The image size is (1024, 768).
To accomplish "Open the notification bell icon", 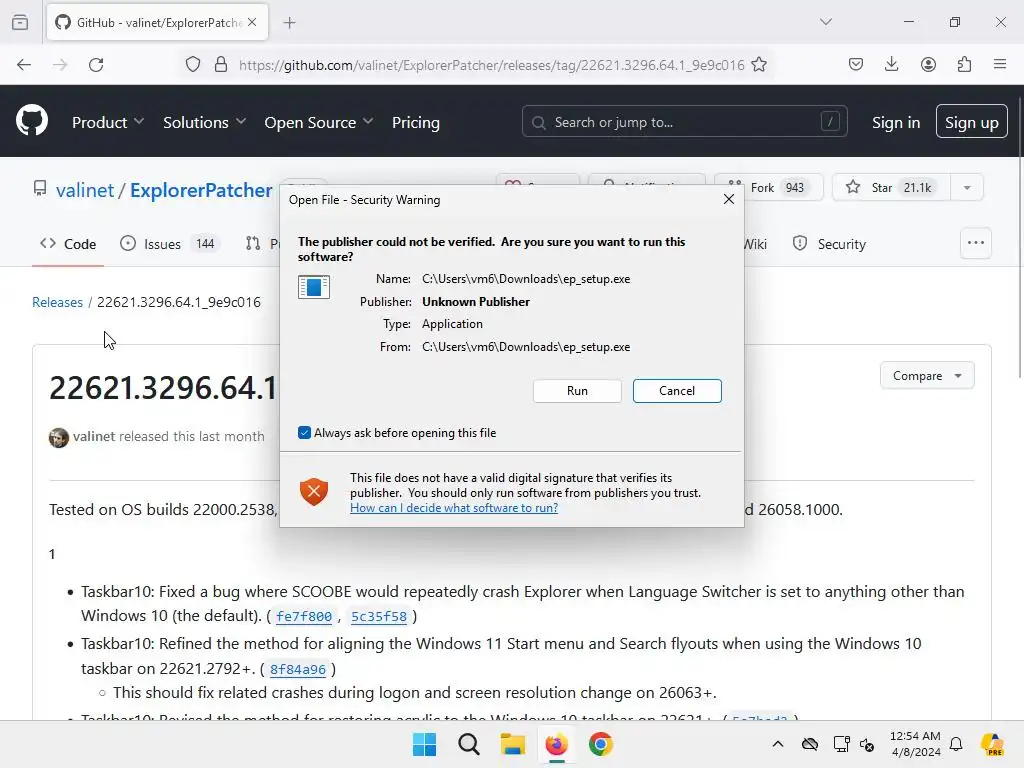I will tap(956, 744).
